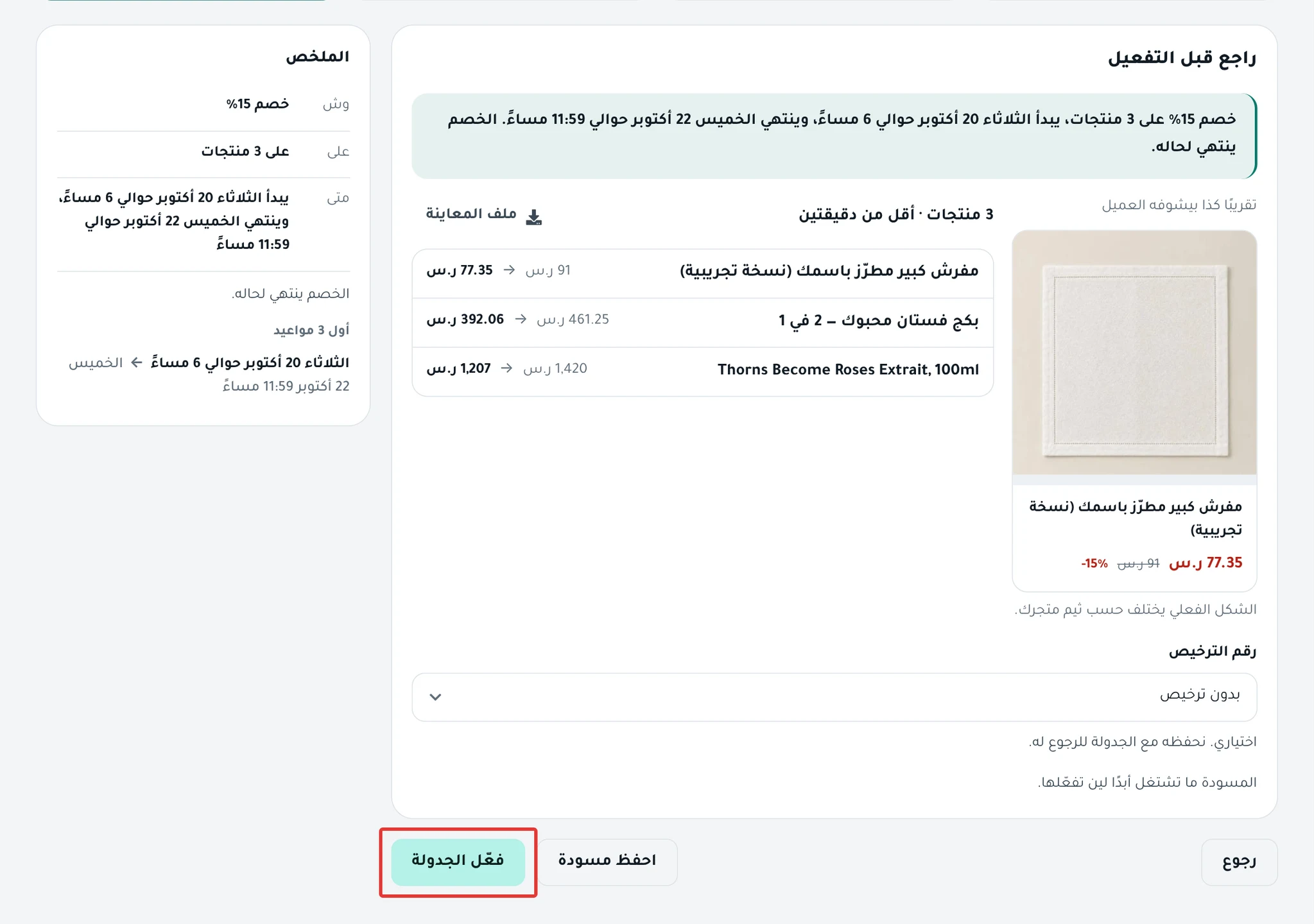The image size is (1314, 924).
Task: Click the arrow in 461.25 to 392.06 row
Action: (x=521, y=320)
